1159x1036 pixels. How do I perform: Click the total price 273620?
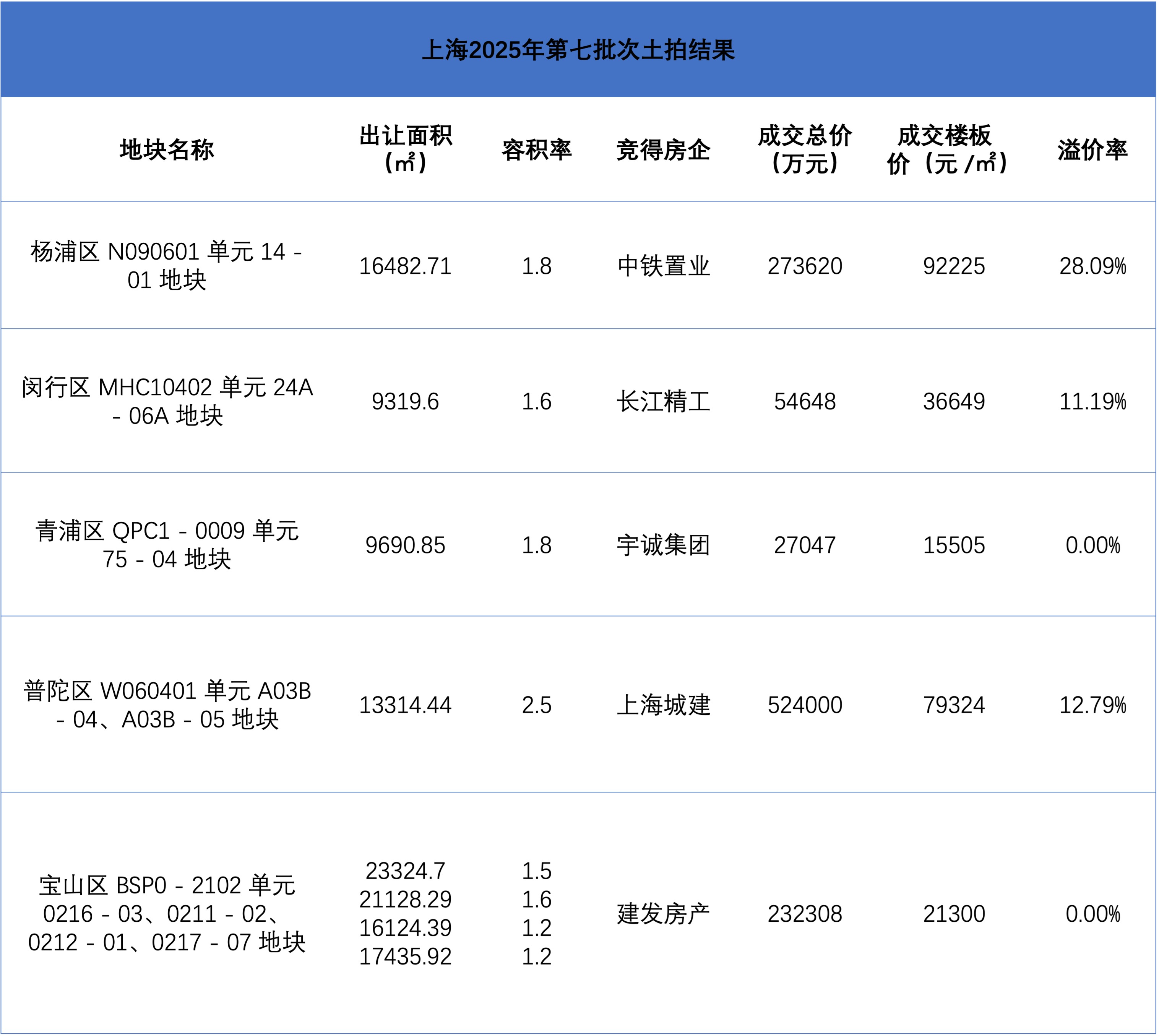(805, 266)
